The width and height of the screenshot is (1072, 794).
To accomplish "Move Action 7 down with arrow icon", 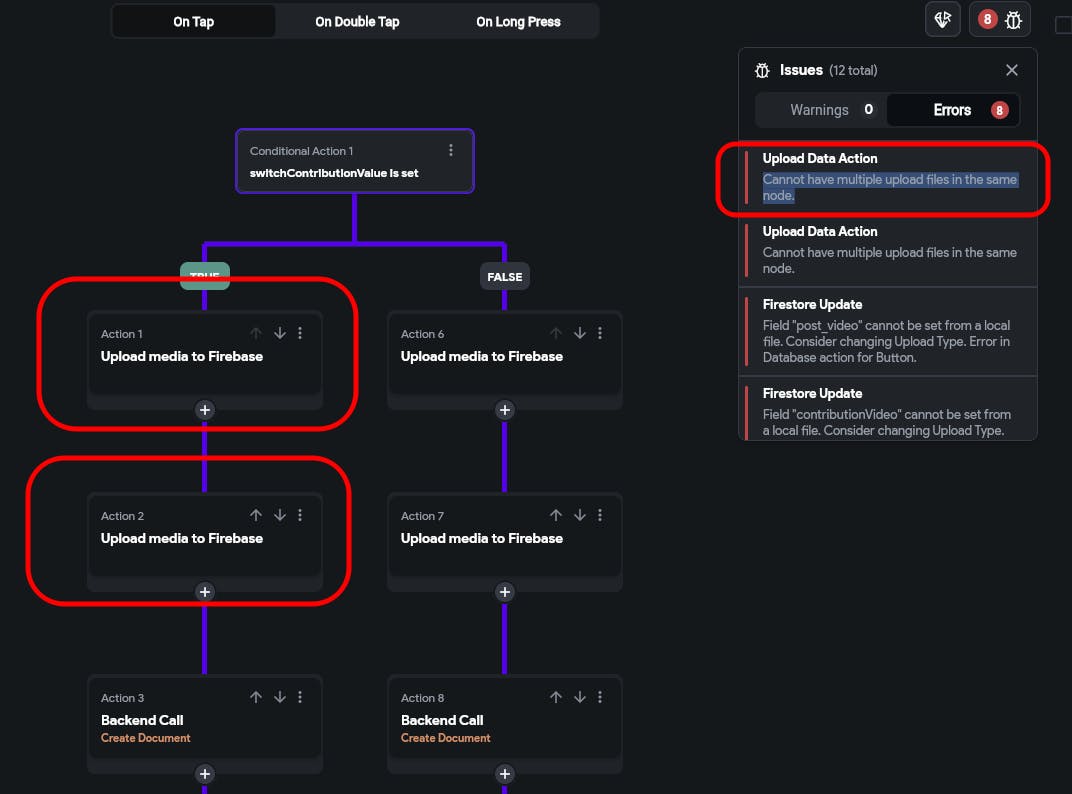I will coord(580,515).
